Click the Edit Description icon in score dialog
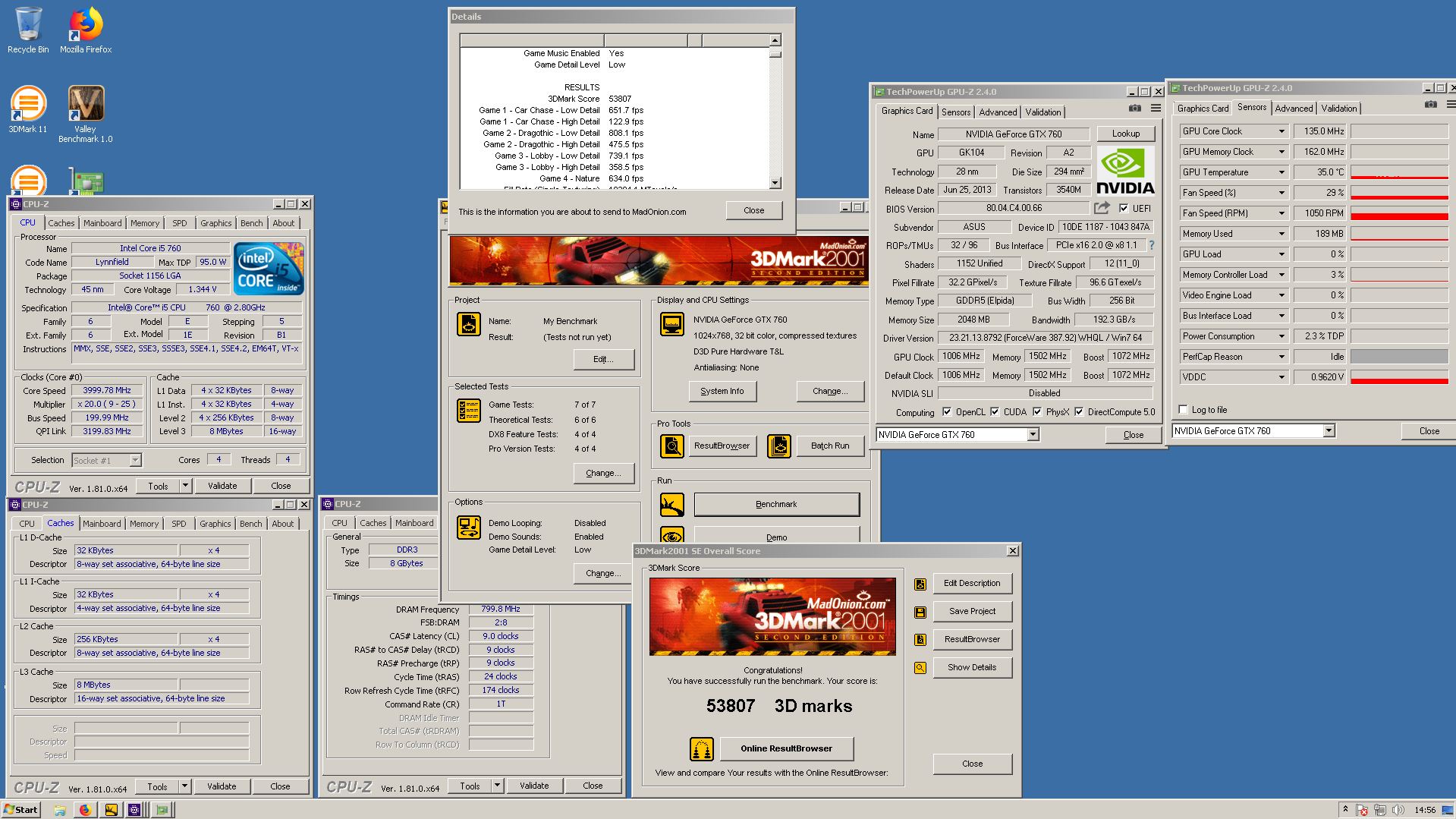The image size is (1456, 819). pyautogui.click(x=920, y=584)
